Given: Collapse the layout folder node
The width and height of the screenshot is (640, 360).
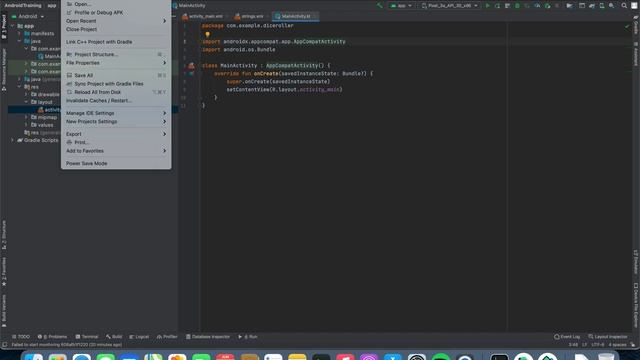Looking at the screenshot, I should pyautogui.click(x=26, y=102).
